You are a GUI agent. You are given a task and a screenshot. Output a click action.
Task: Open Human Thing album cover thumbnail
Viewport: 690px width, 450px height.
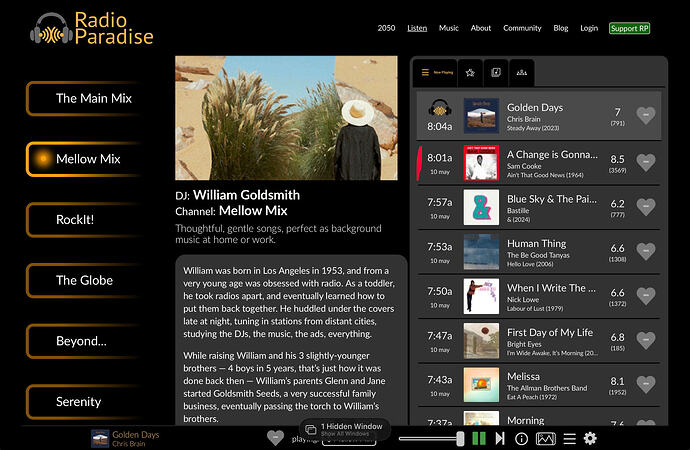click(x=481, y=252)
